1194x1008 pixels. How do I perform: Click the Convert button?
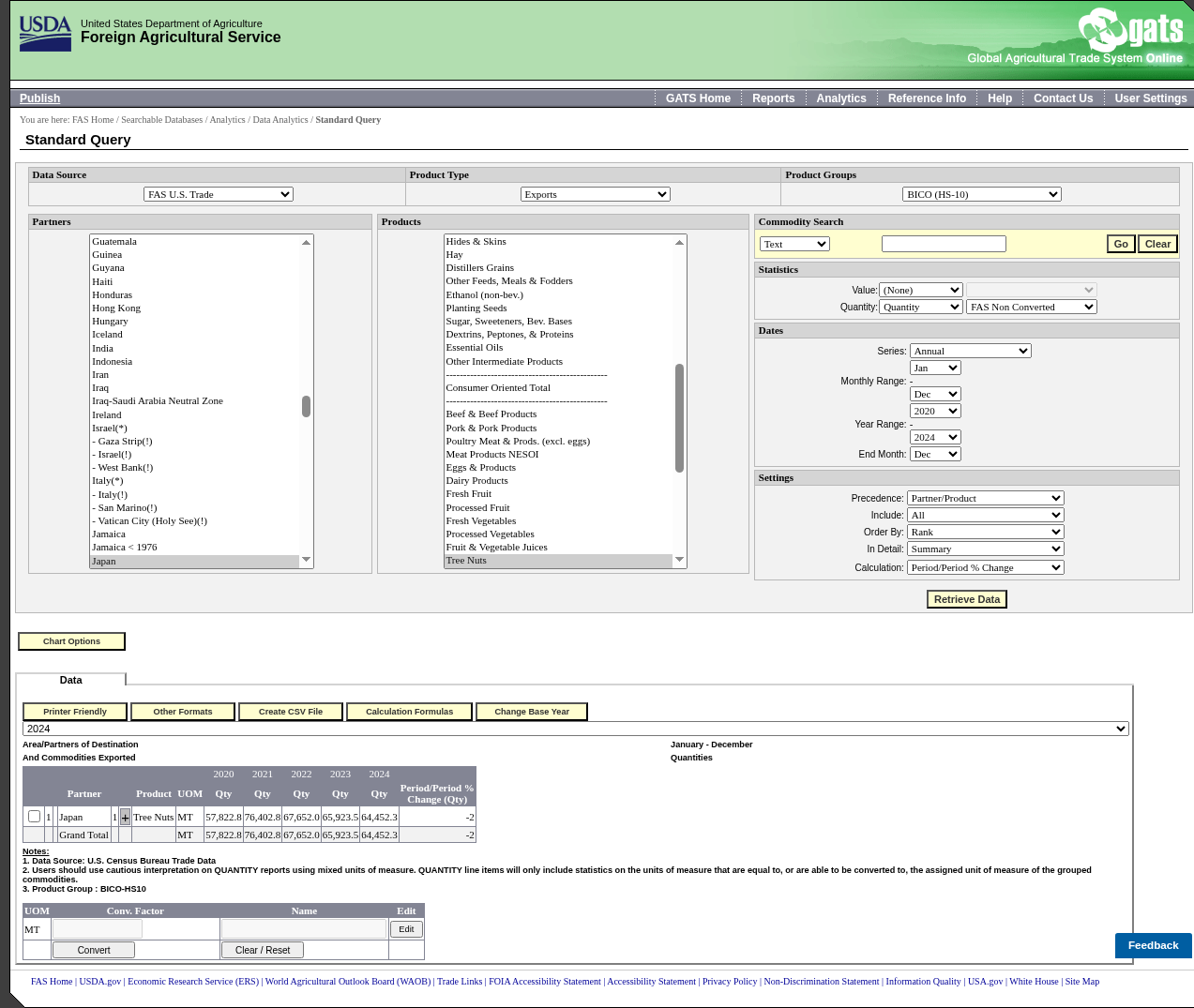pos(94,950)
